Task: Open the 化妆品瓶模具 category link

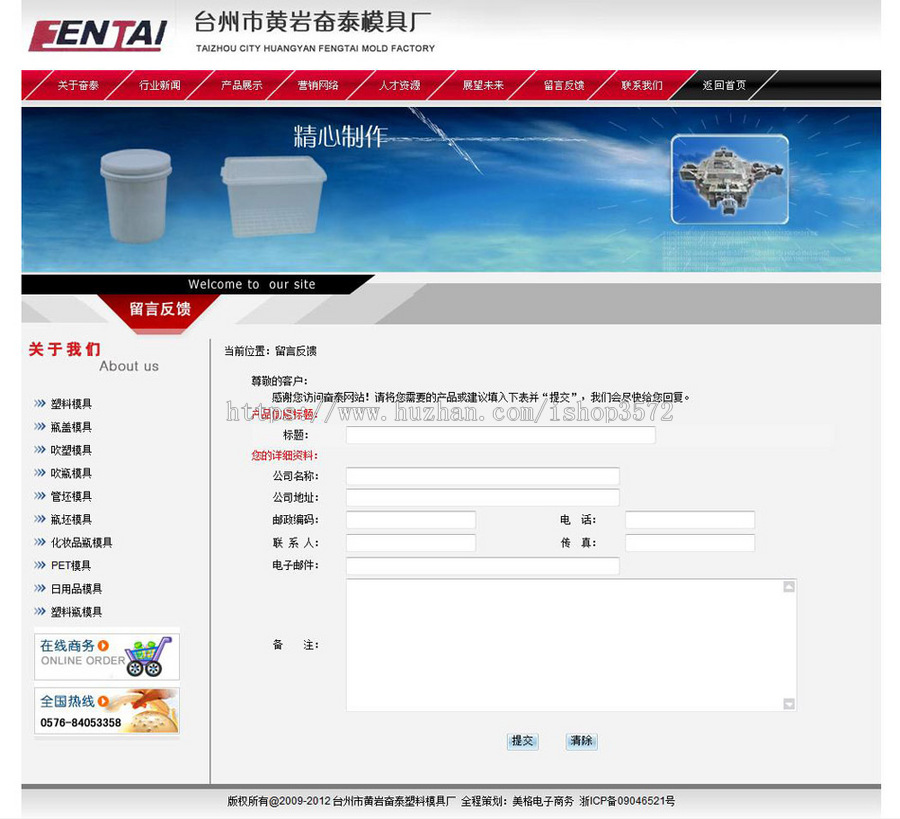Action: point(81,541)
